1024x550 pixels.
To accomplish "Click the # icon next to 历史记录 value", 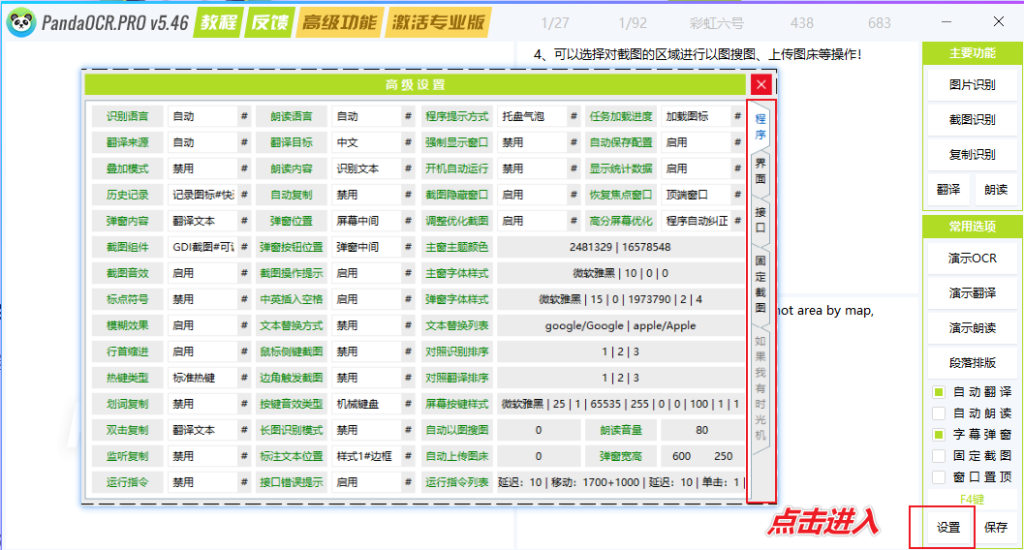I will 244,195.
